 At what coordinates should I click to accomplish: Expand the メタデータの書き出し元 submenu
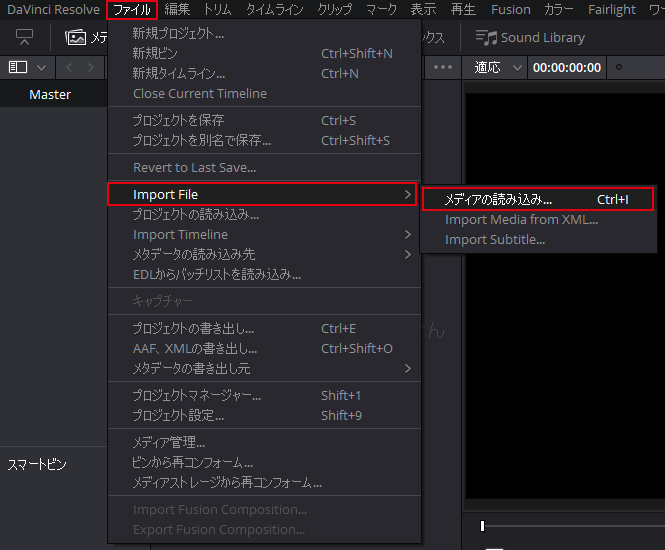tap(265, 369)
